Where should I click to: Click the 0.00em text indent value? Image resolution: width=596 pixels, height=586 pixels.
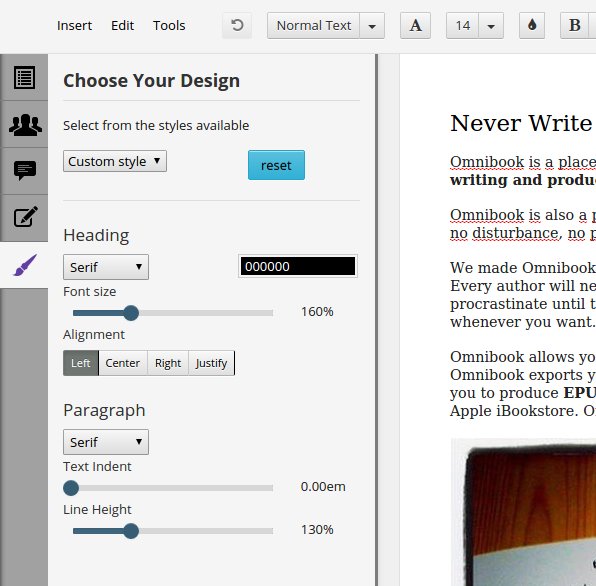pos(323,486)
